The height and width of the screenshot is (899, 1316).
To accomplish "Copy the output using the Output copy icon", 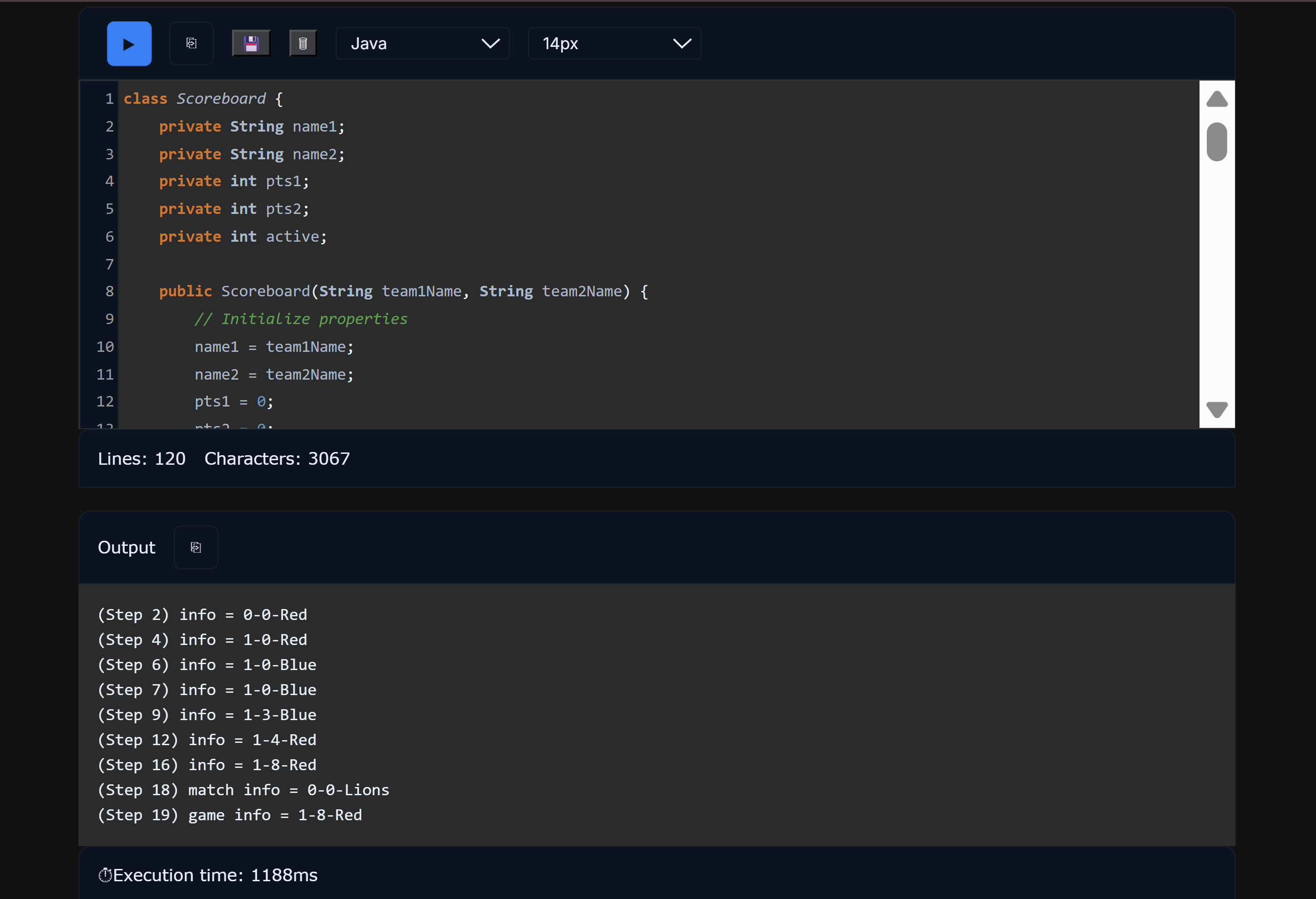I will (x=196, y=547).
